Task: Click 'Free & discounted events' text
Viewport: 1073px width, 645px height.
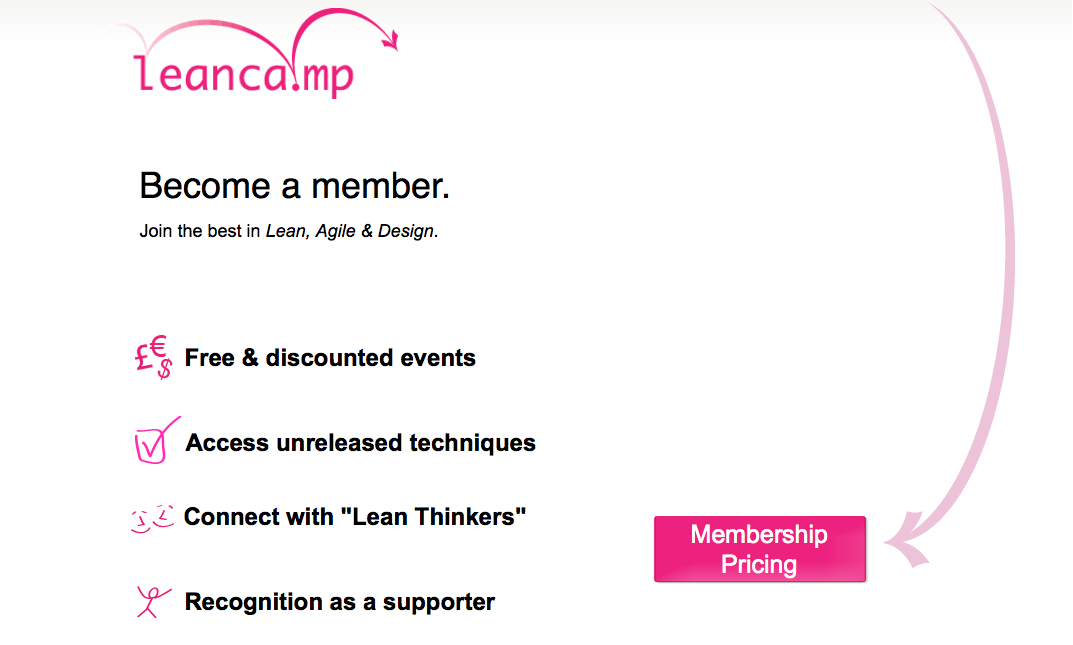Action: (x=330, y=358)
